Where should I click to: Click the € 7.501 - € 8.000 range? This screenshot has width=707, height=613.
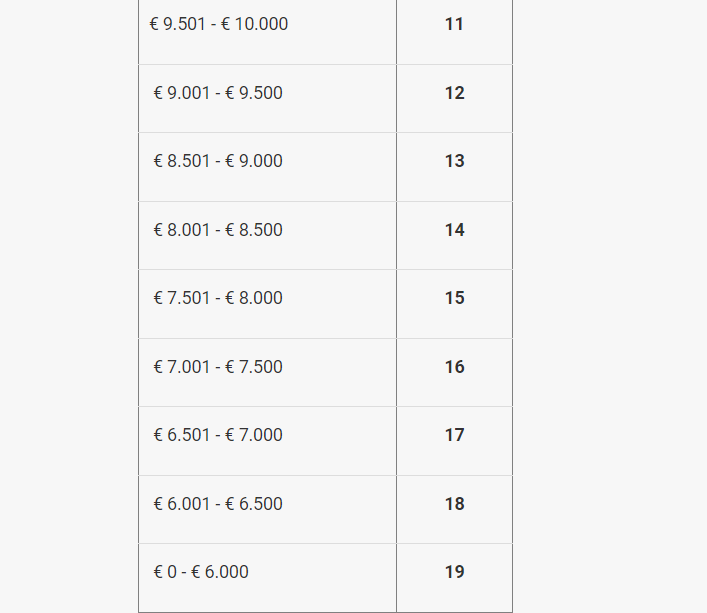click(218, 298)
